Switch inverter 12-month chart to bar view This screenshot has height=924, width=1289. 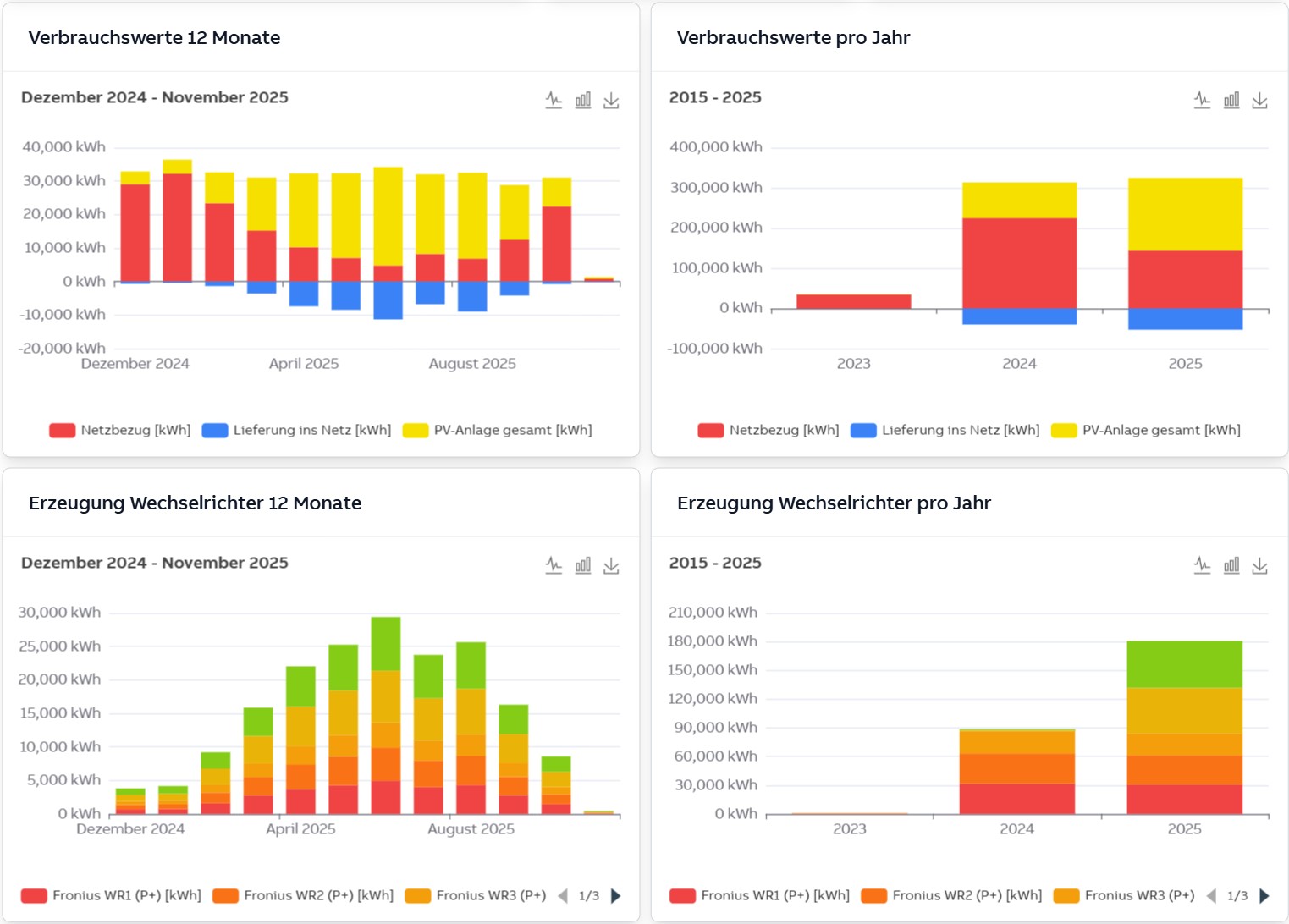tap(583, 565)
